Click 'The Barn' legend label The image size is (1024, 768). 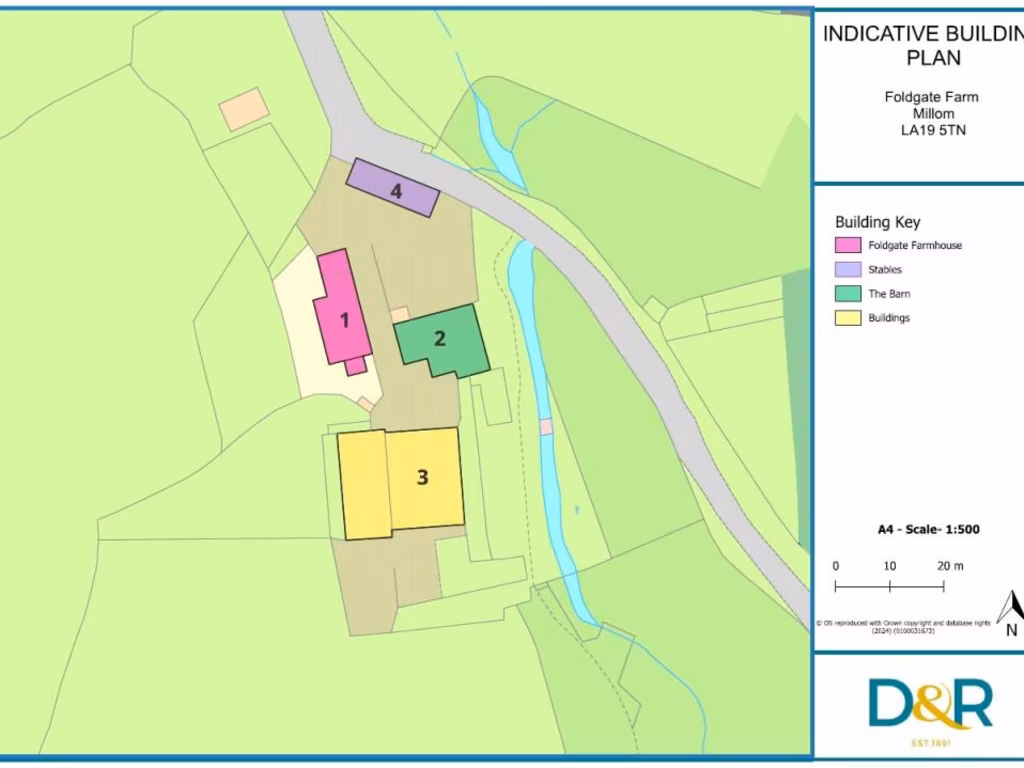click(889, 294)
